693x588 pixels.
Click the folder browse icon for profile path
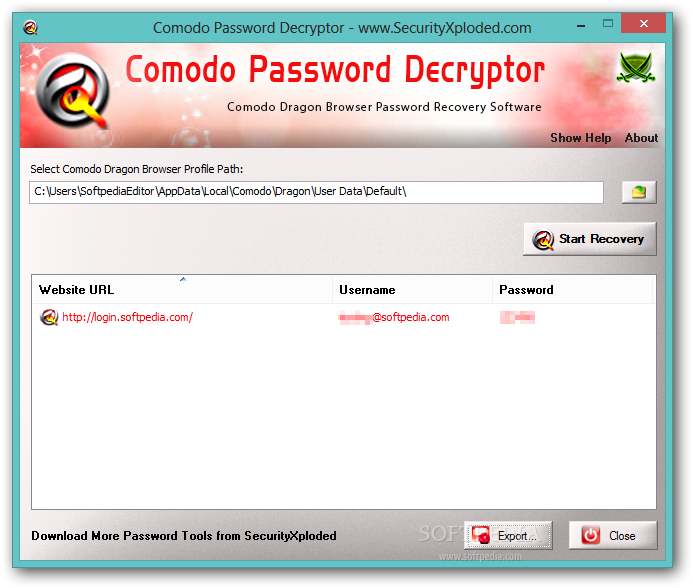point(639,192)
